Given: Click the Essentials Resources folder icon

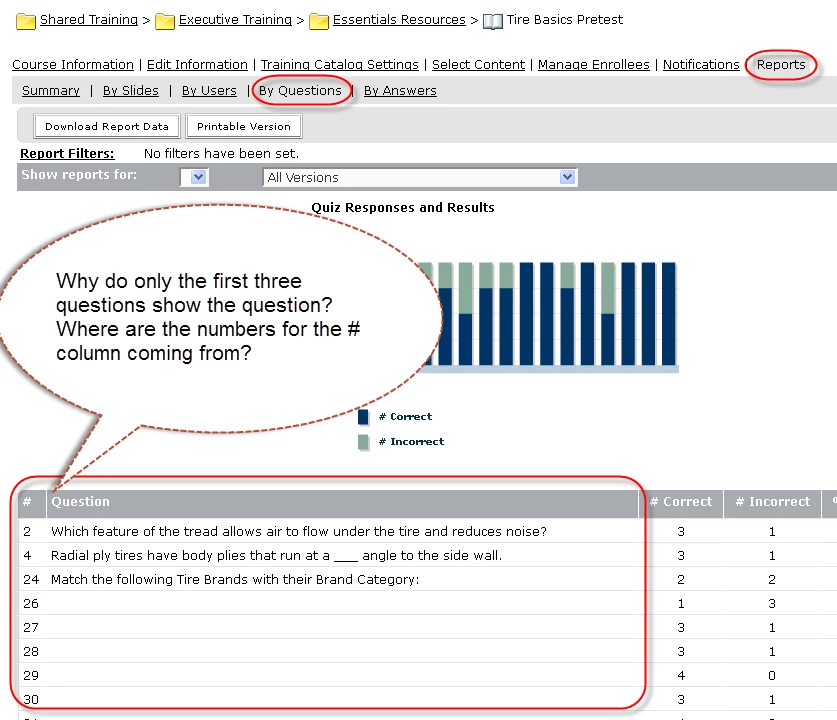Looking at the screenshot, I should coord(319,21).
